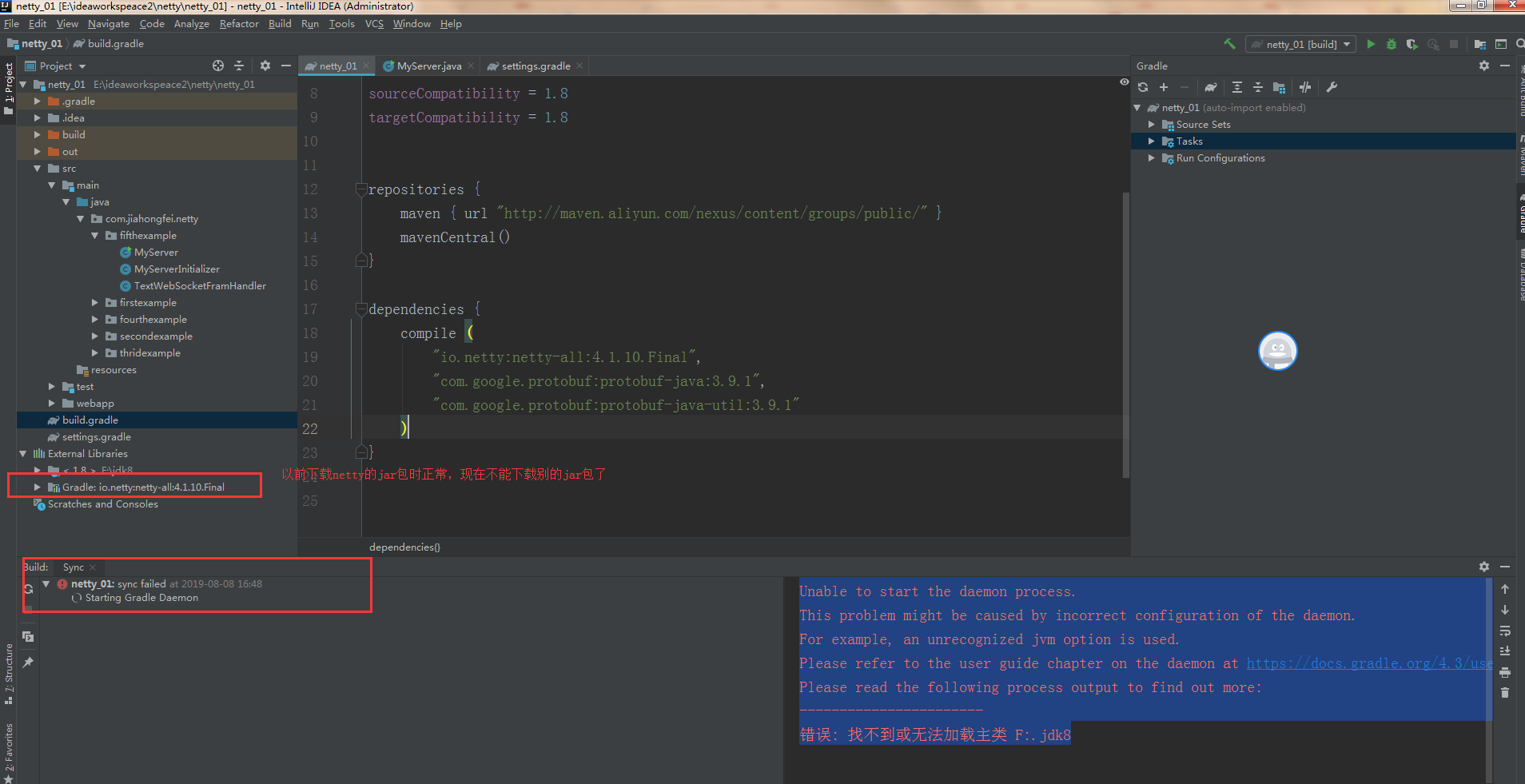Click the green hammer Build Project icon
The height and width of the screenshot is (784, 1525).
(1229, 44)
